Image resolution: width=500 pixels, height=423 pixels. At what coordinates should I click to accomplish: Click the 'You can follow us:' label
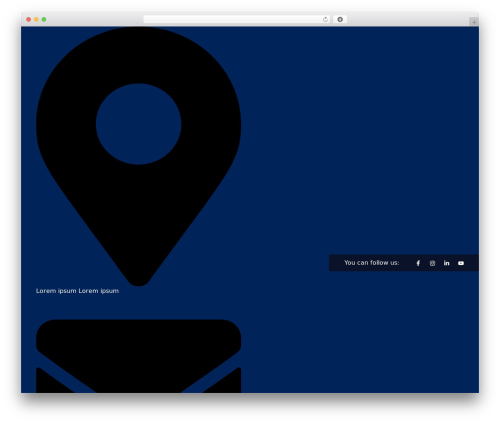(372, 263)
